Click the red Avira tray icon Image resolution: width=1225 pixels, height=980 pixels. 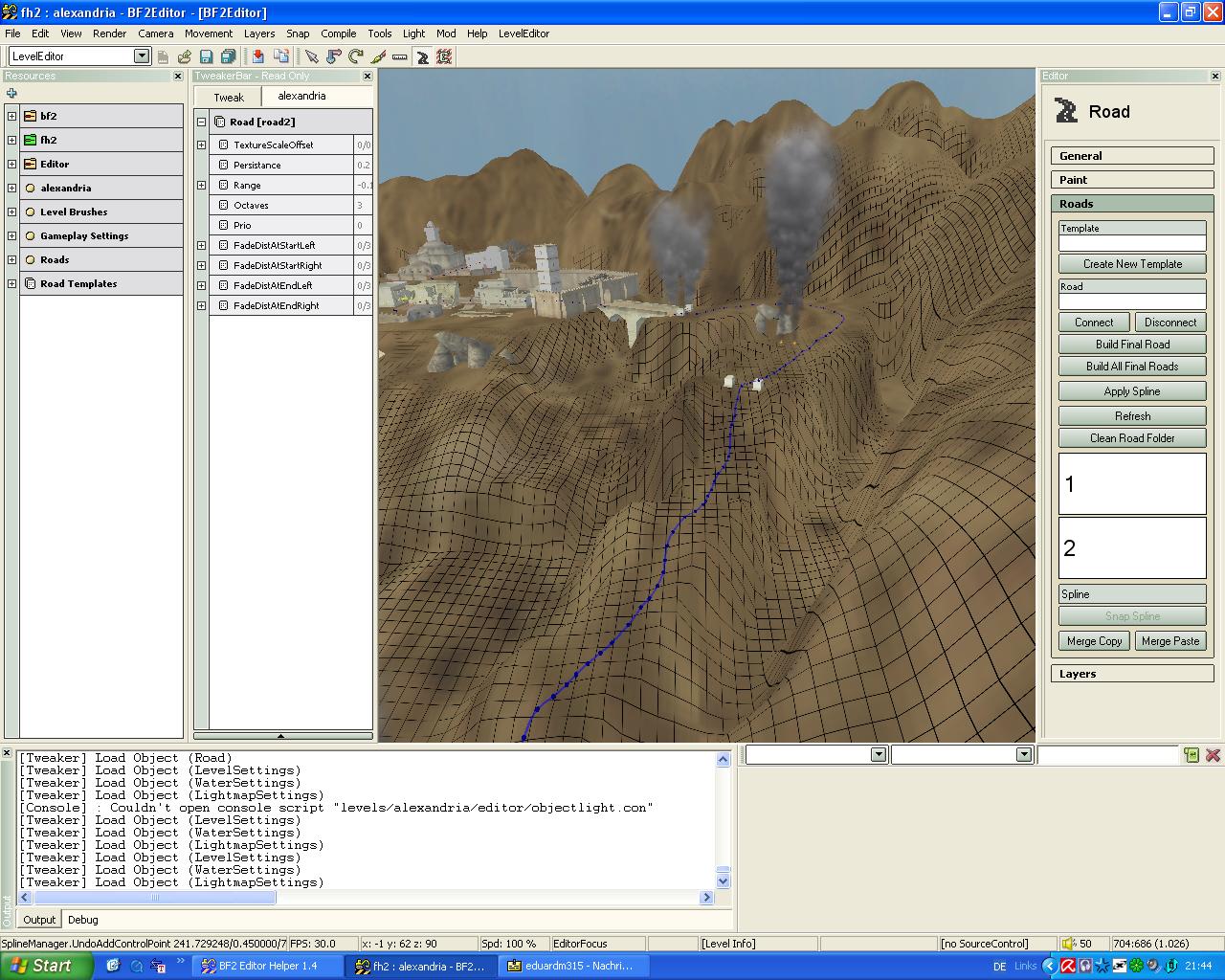click(1068, 966)
